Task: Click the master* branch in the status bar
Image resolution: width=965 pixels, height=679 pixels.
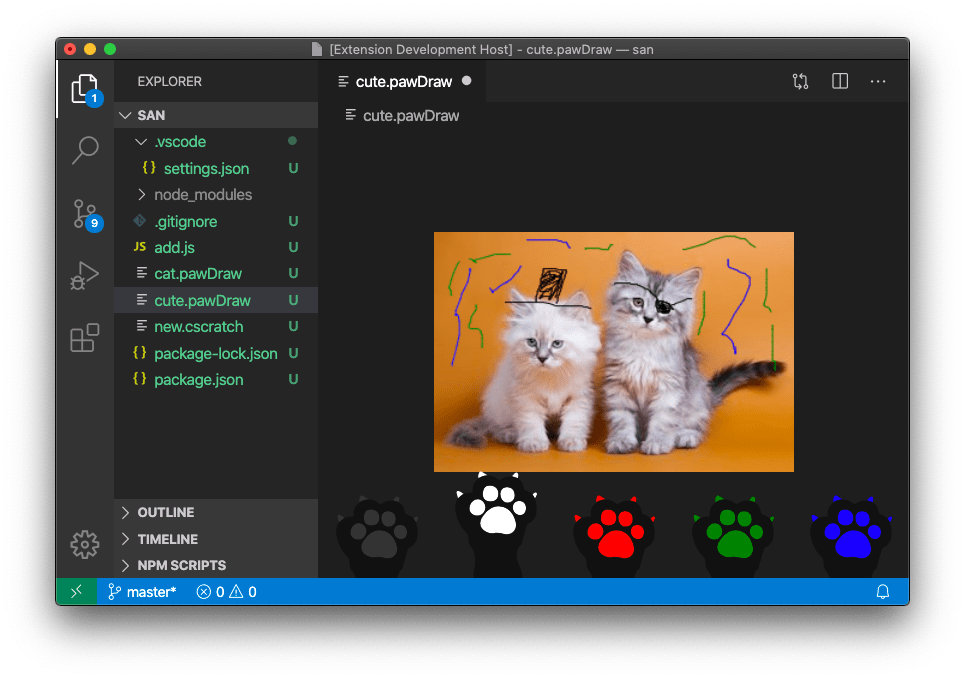Action: [x=142, y=591]
